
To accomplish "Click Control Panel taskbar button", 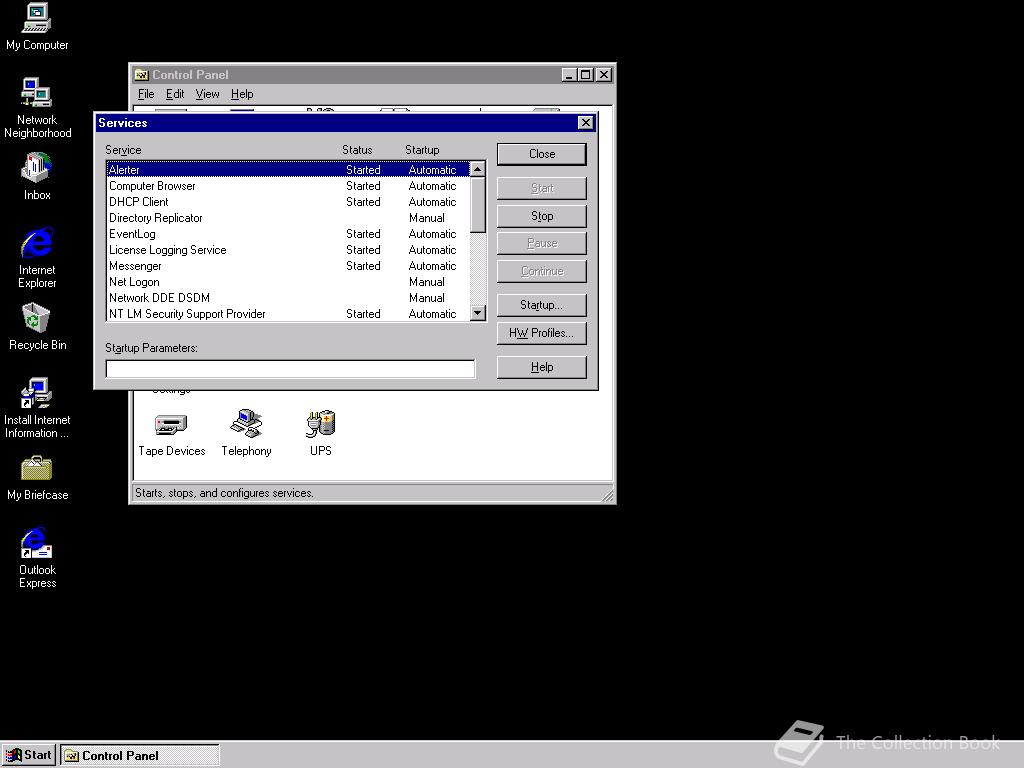I will 140,756.
